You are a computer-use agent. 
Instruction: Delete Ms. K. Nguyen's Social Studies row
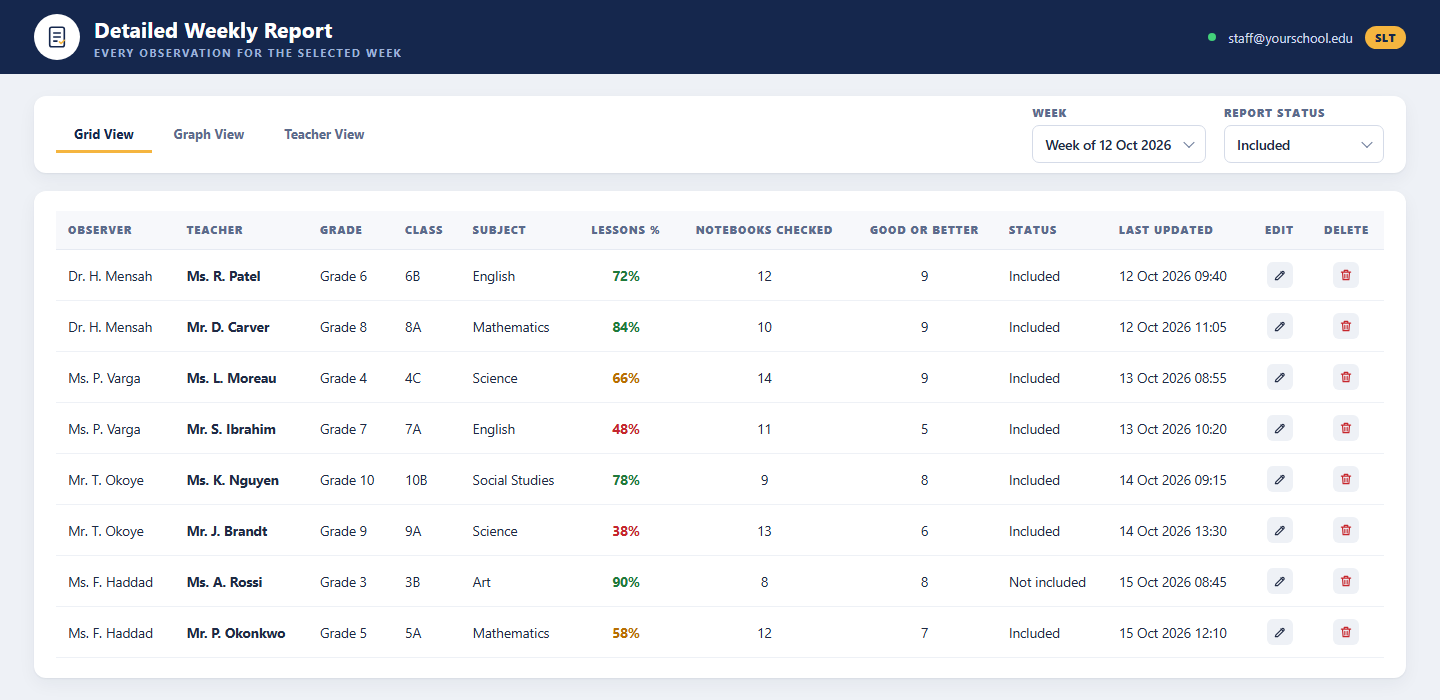(x=1345, y=479)
